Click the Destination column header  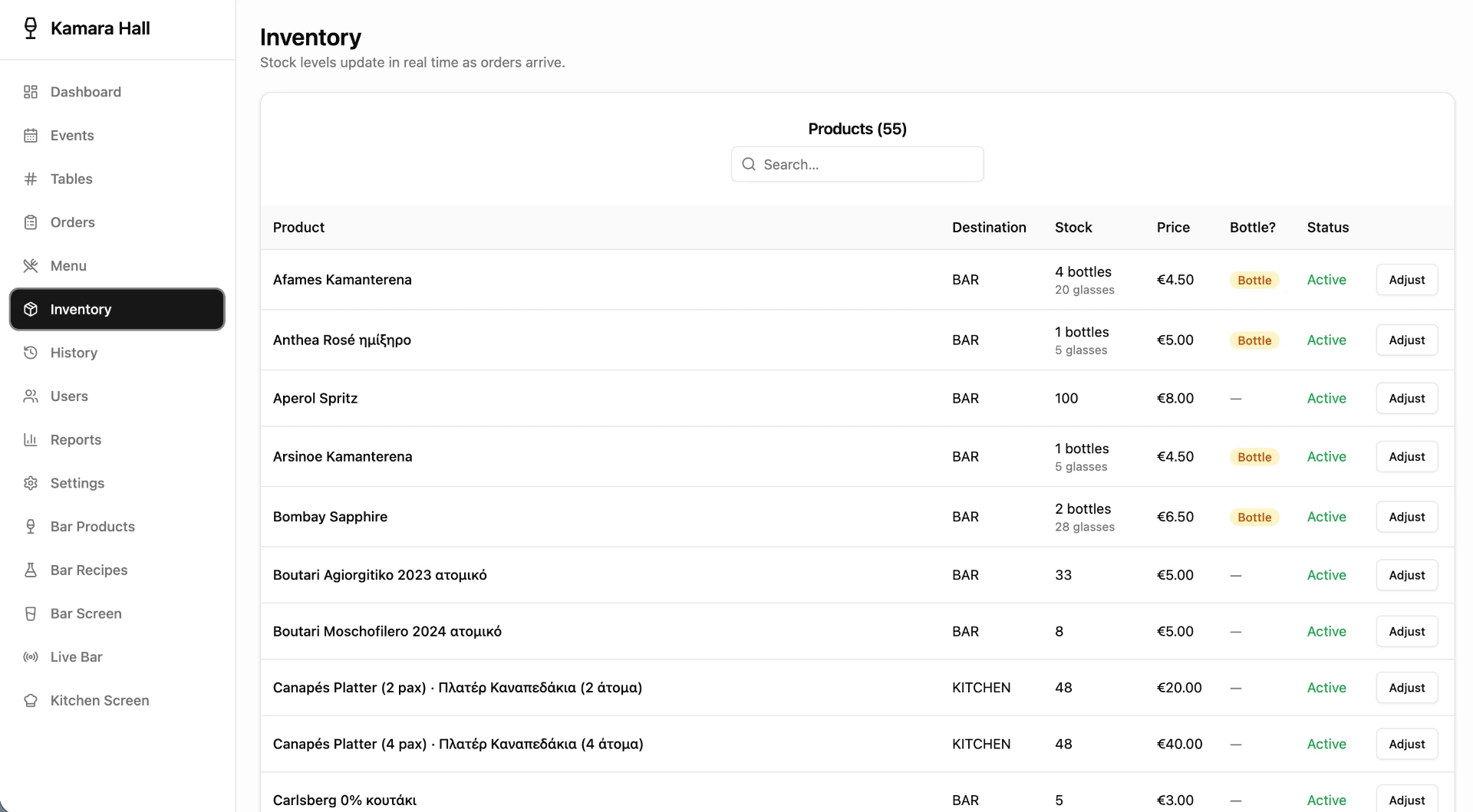[x=989, y=227]
